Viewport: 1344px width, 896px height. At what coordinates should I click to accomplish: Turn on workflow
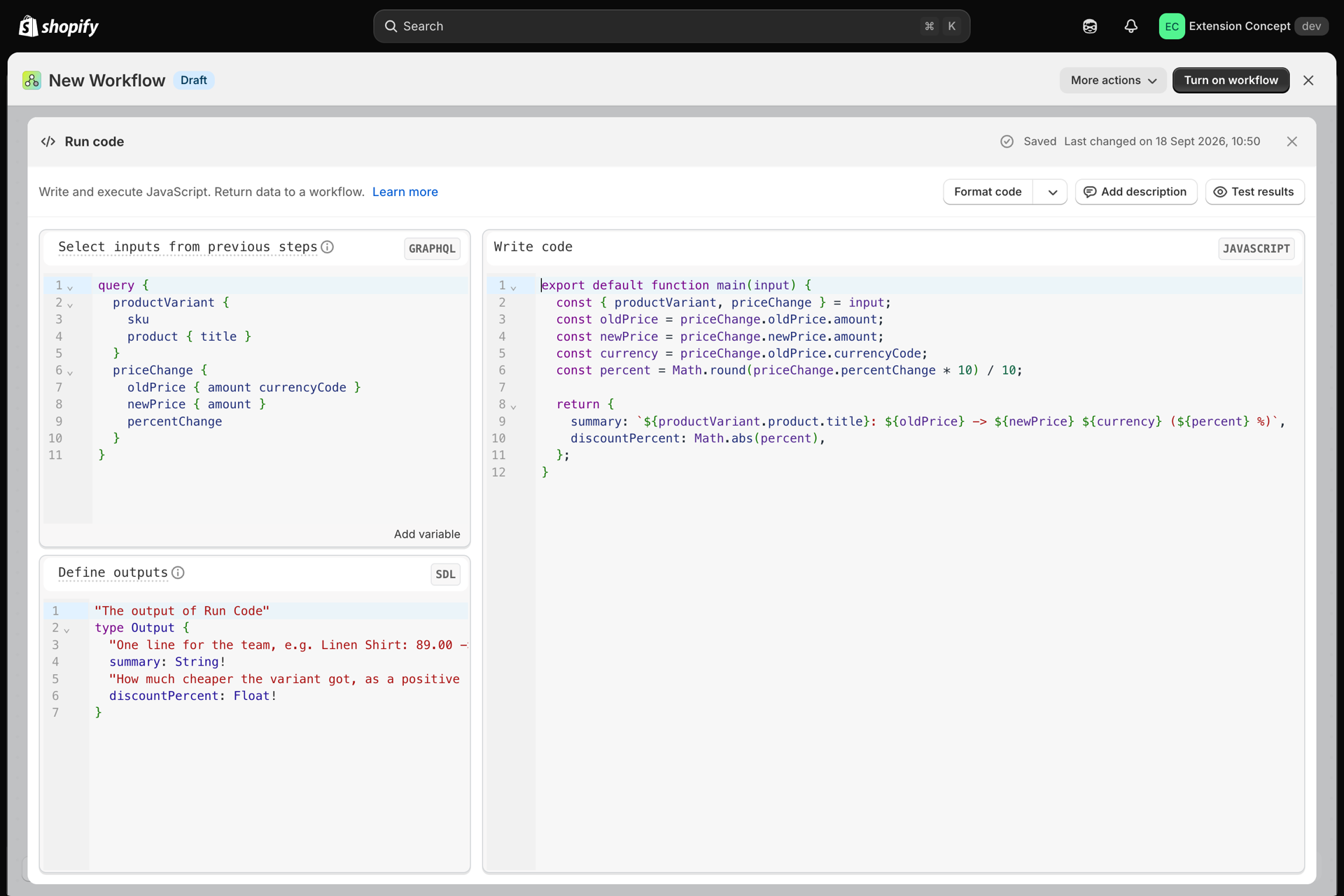[x=1231, y=80]
